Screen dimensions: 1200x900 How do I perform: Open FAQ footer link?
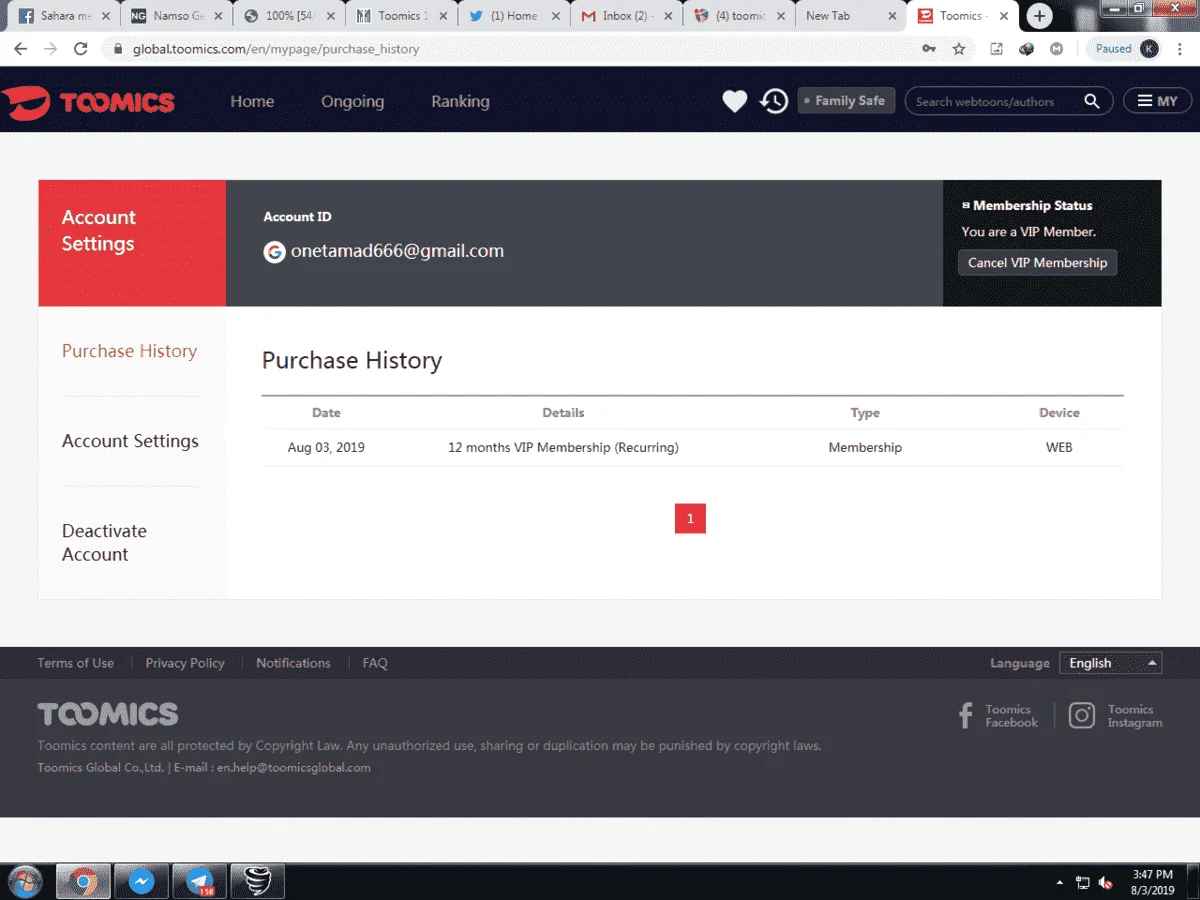(375, 663)
